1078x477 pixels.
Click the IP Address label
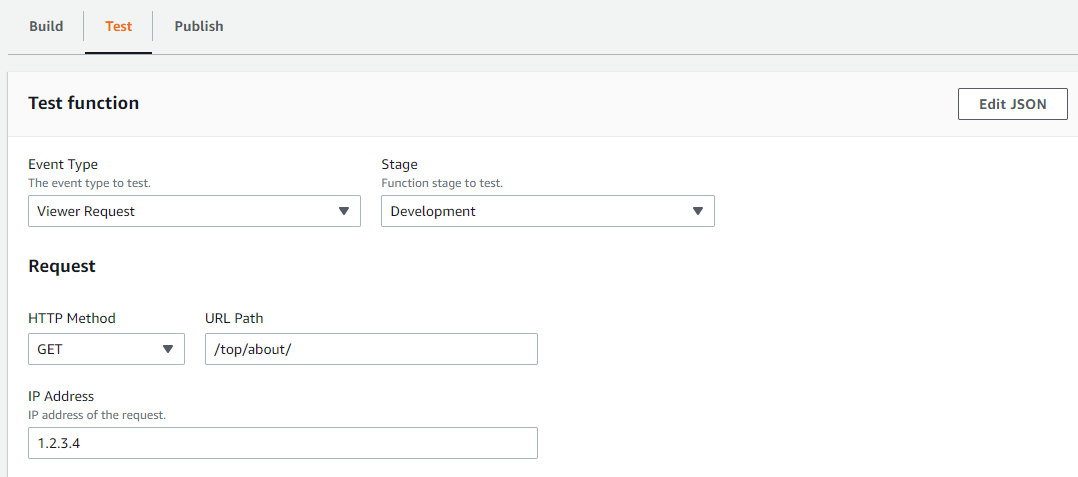(61, 397)
